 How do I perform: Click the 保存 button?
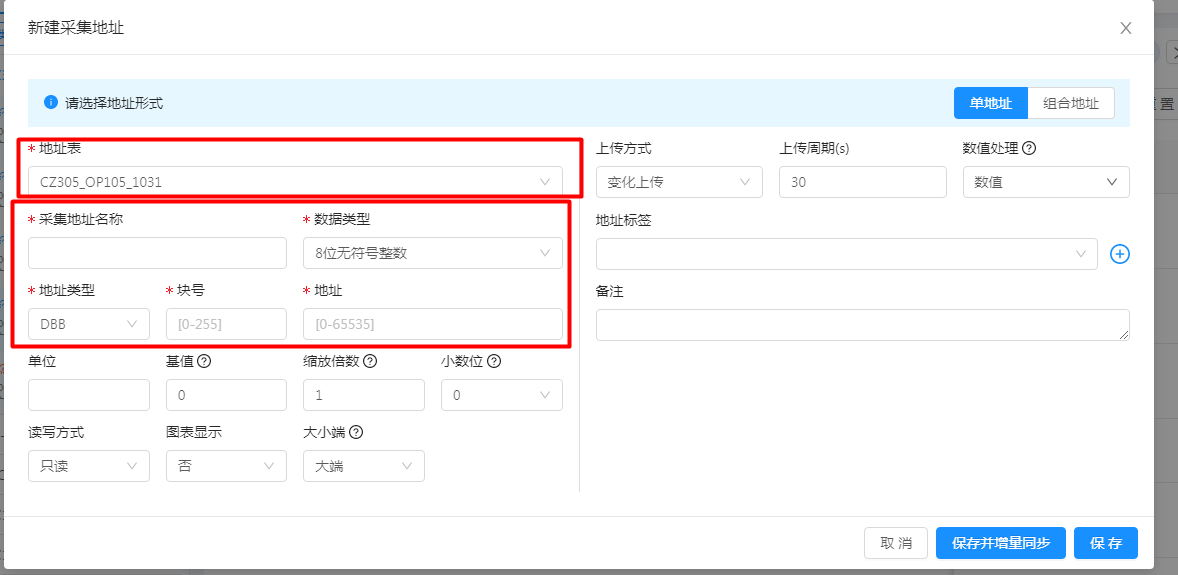pos(1106,543)
